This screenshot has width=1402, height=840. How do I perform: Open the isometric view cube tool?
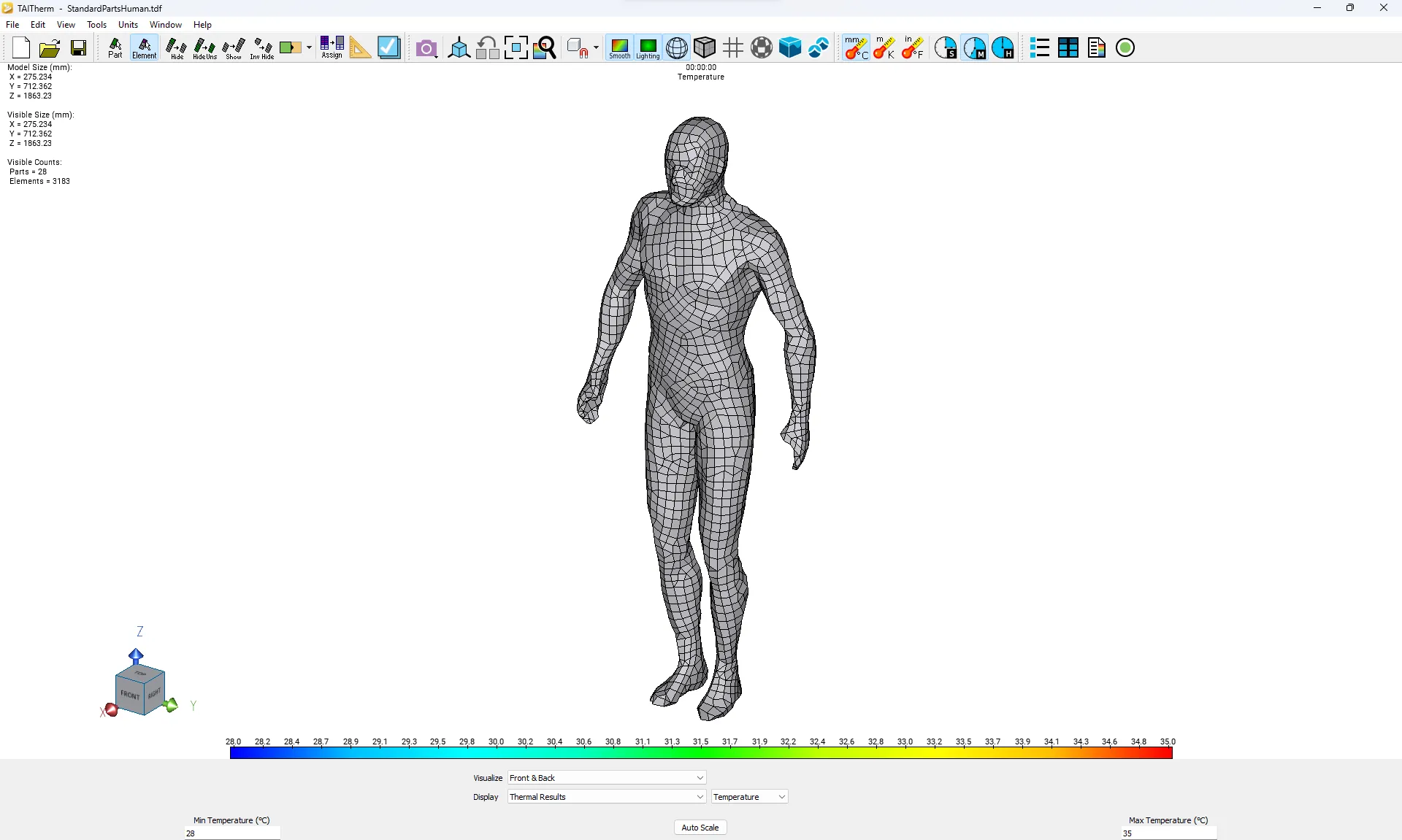[459, 47]
